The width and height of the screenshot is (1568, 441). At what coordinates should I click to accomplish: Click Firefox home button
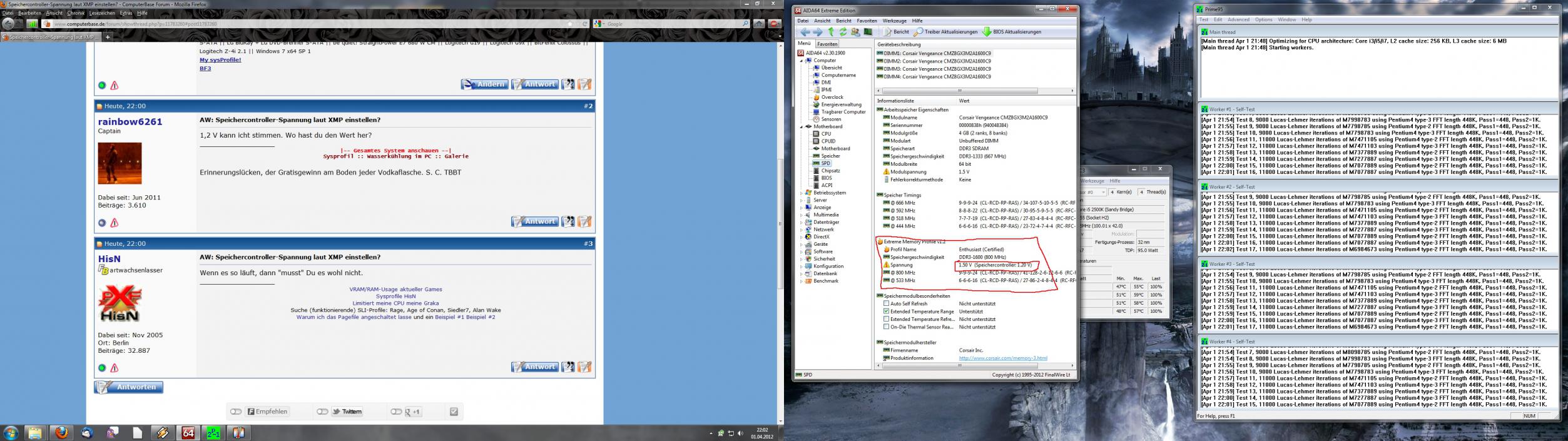(759, 24)
